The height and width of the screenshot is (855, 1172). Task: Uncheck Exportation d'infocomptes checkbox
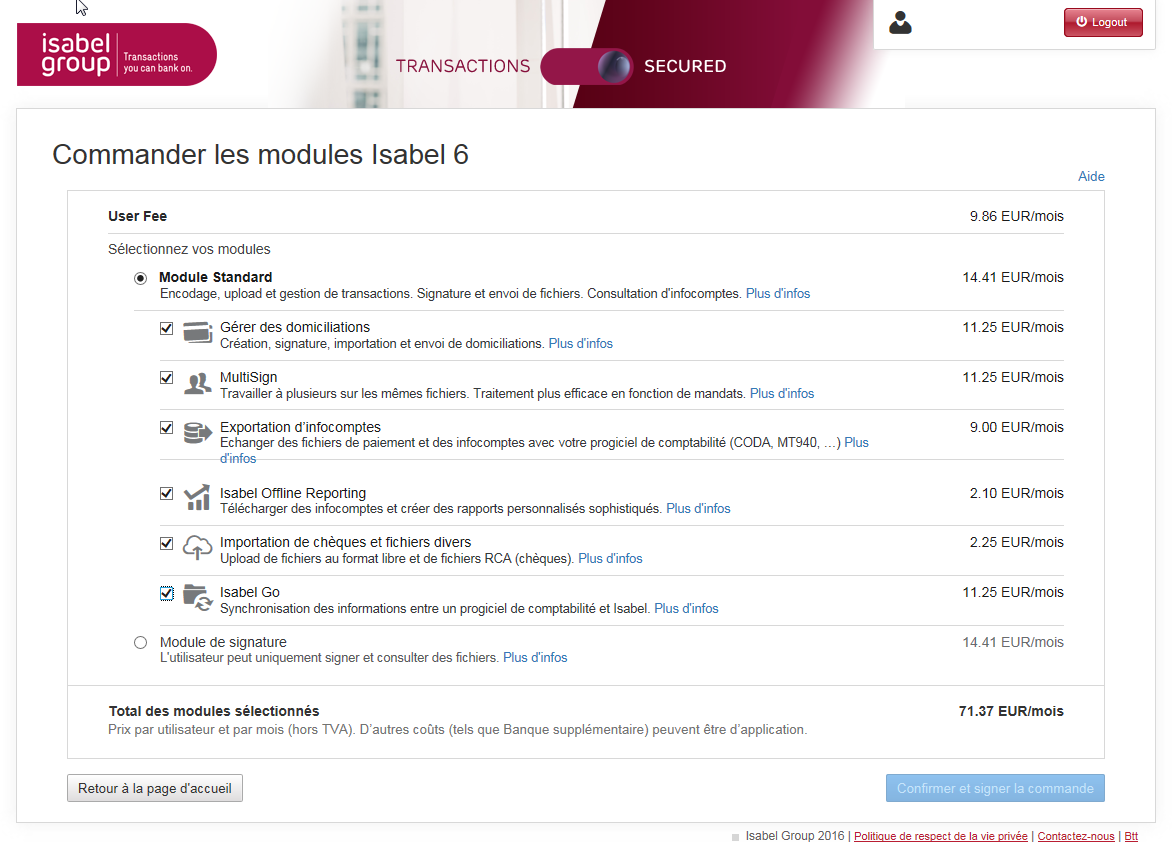click(167, 428)
